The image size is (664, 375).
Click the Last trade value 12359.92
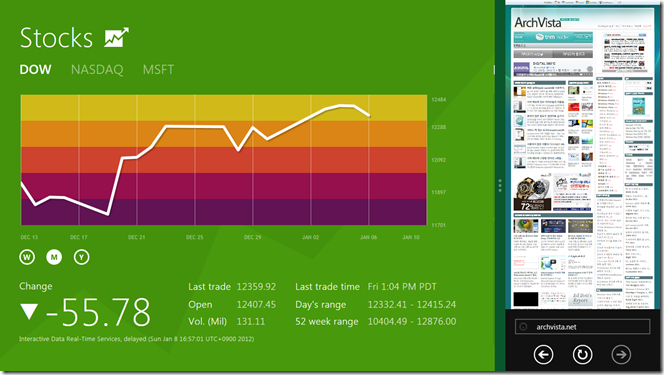(256, 287)
